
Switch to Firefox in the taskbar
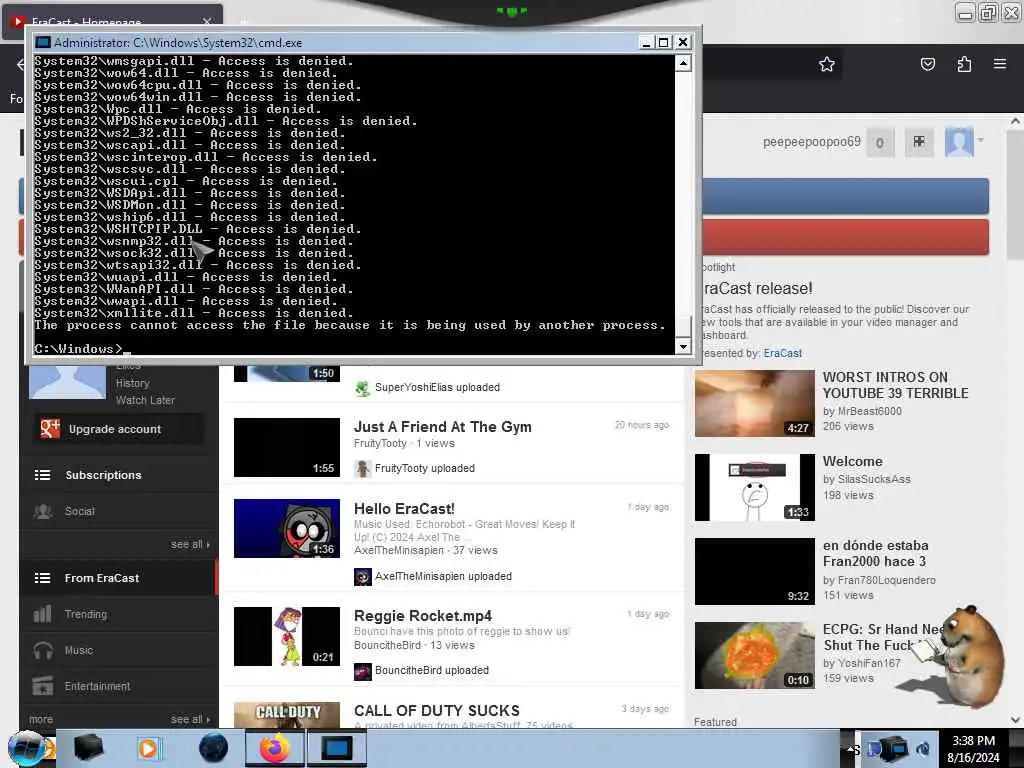click(275, 748)
